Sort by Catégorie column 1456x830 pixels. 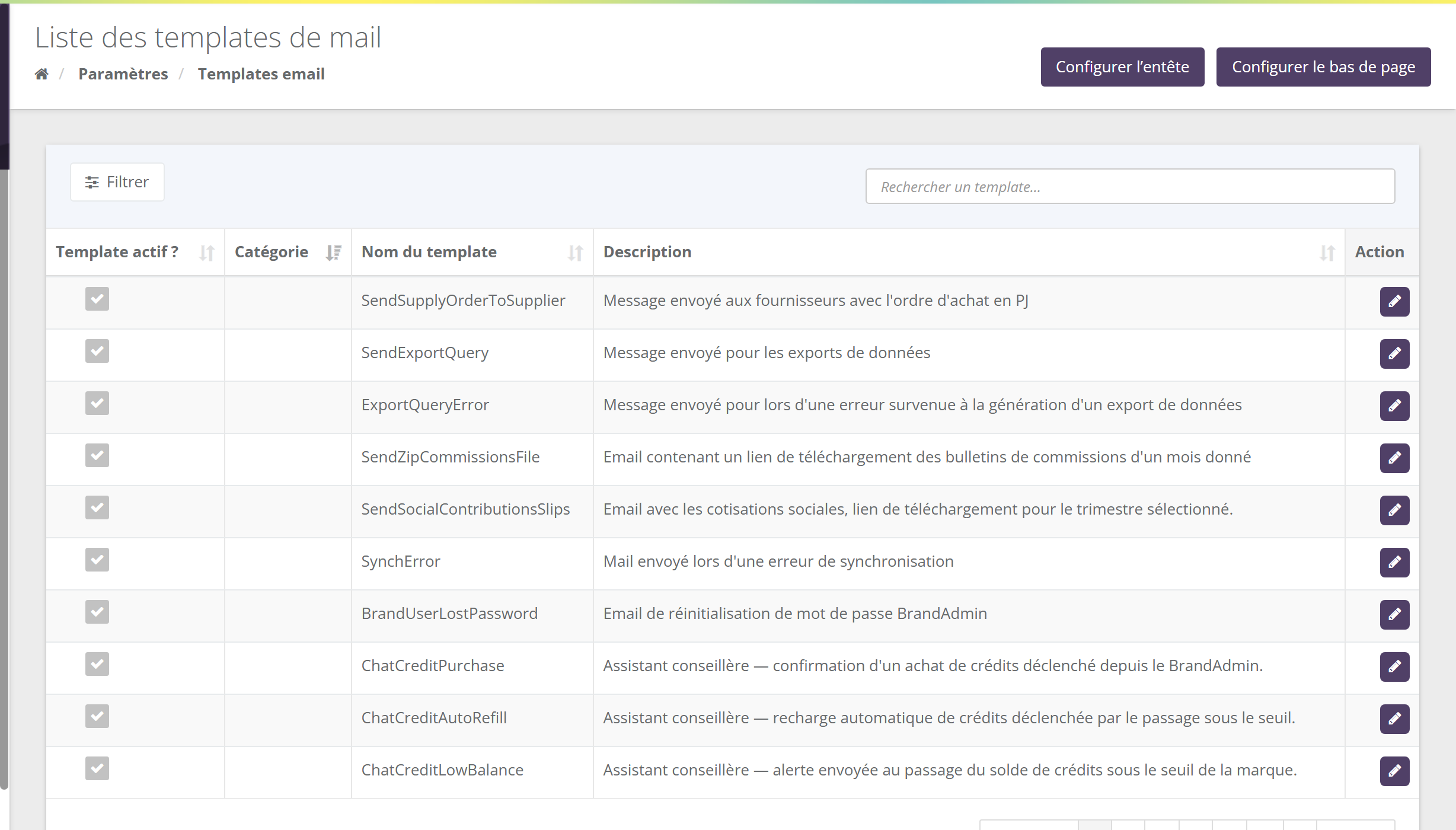[x=288, y=252]
